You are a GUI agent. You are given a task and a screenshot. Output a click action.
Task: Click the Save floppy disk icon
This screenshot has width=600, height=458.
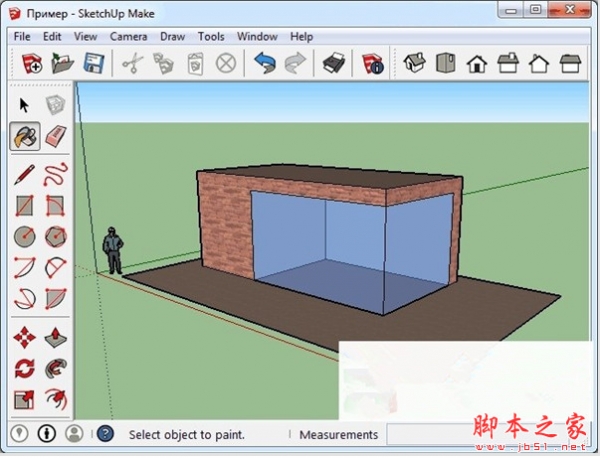(94, 63)
